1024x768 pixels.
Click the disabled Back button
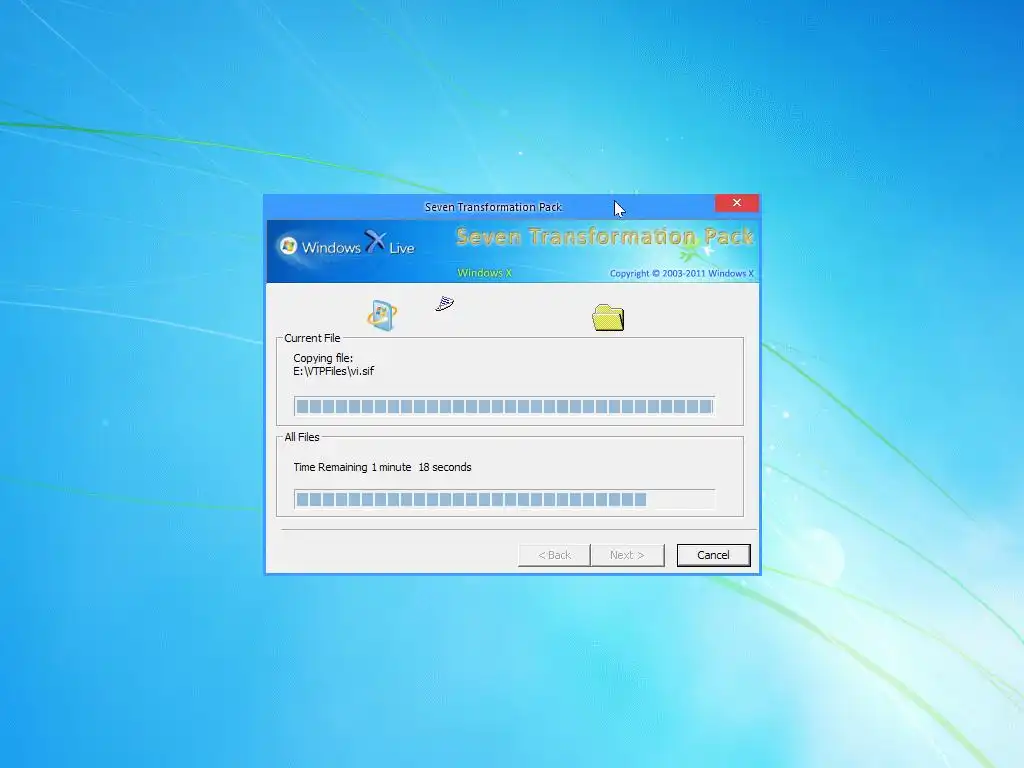554,555
